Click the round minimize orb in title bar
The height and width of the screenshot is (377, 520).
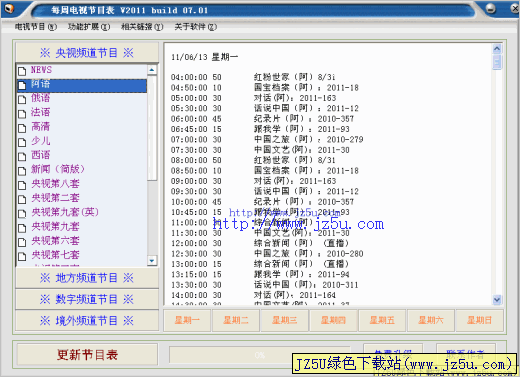pyautogui.click(x=490, y=8)
